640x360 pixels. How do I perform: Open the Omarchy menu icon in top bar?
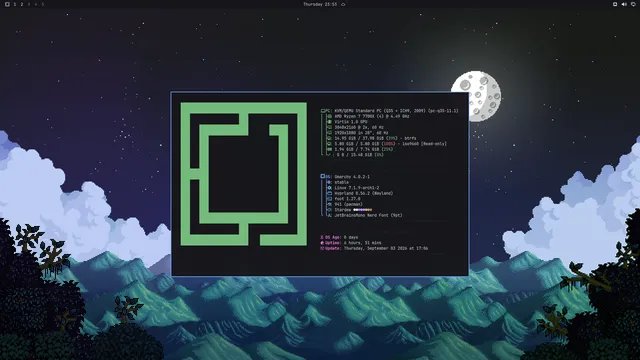coord(7,4)
